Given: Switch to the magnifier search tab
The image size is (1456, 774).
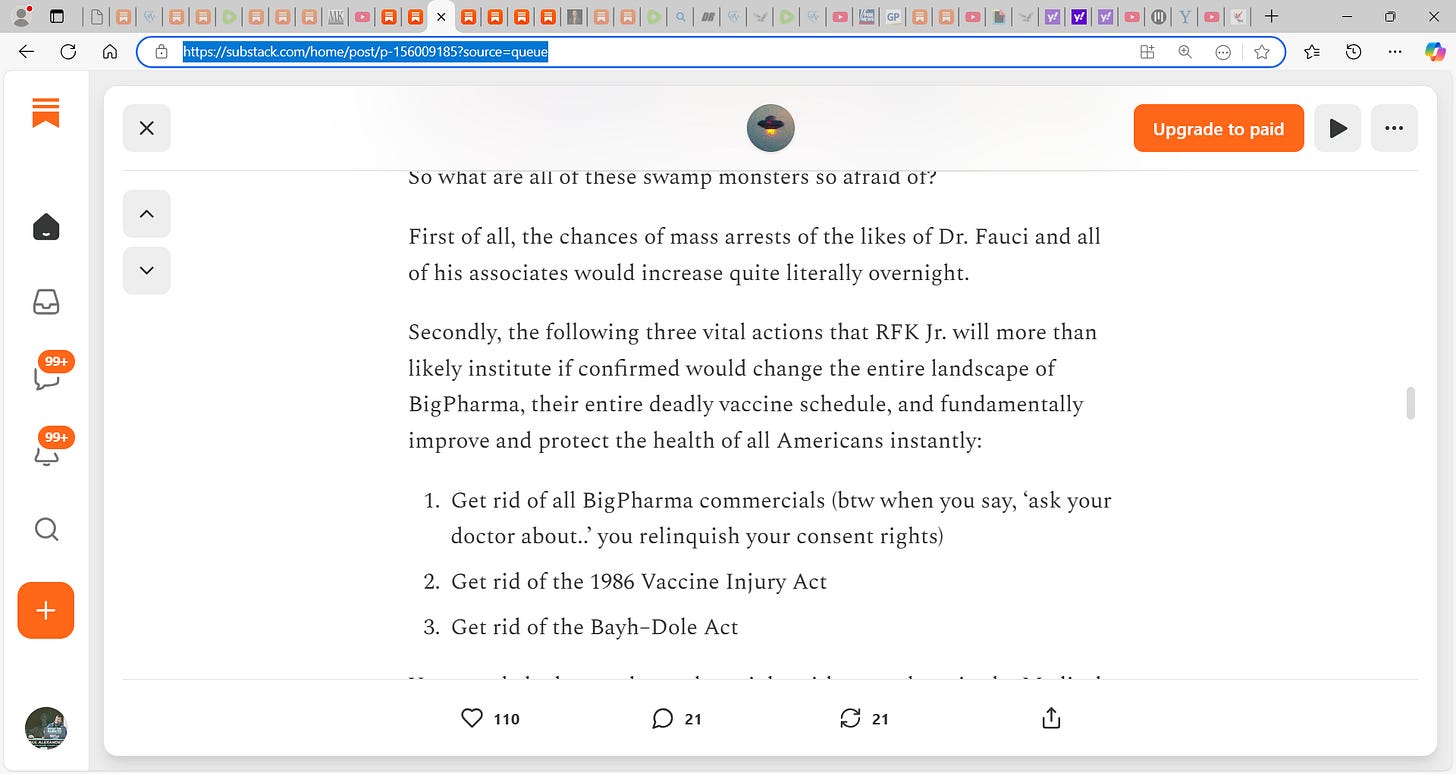Looking at the screenshot, I should click(681, 16).
